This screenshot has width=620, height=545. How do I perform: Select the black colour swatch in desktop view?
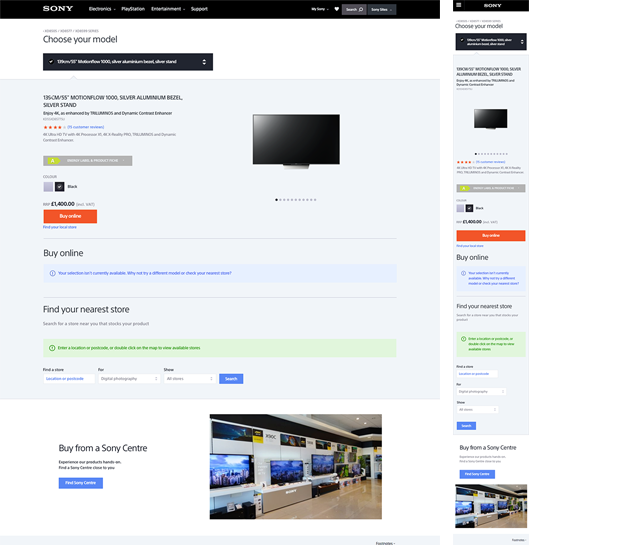click(x=59, y=187)
